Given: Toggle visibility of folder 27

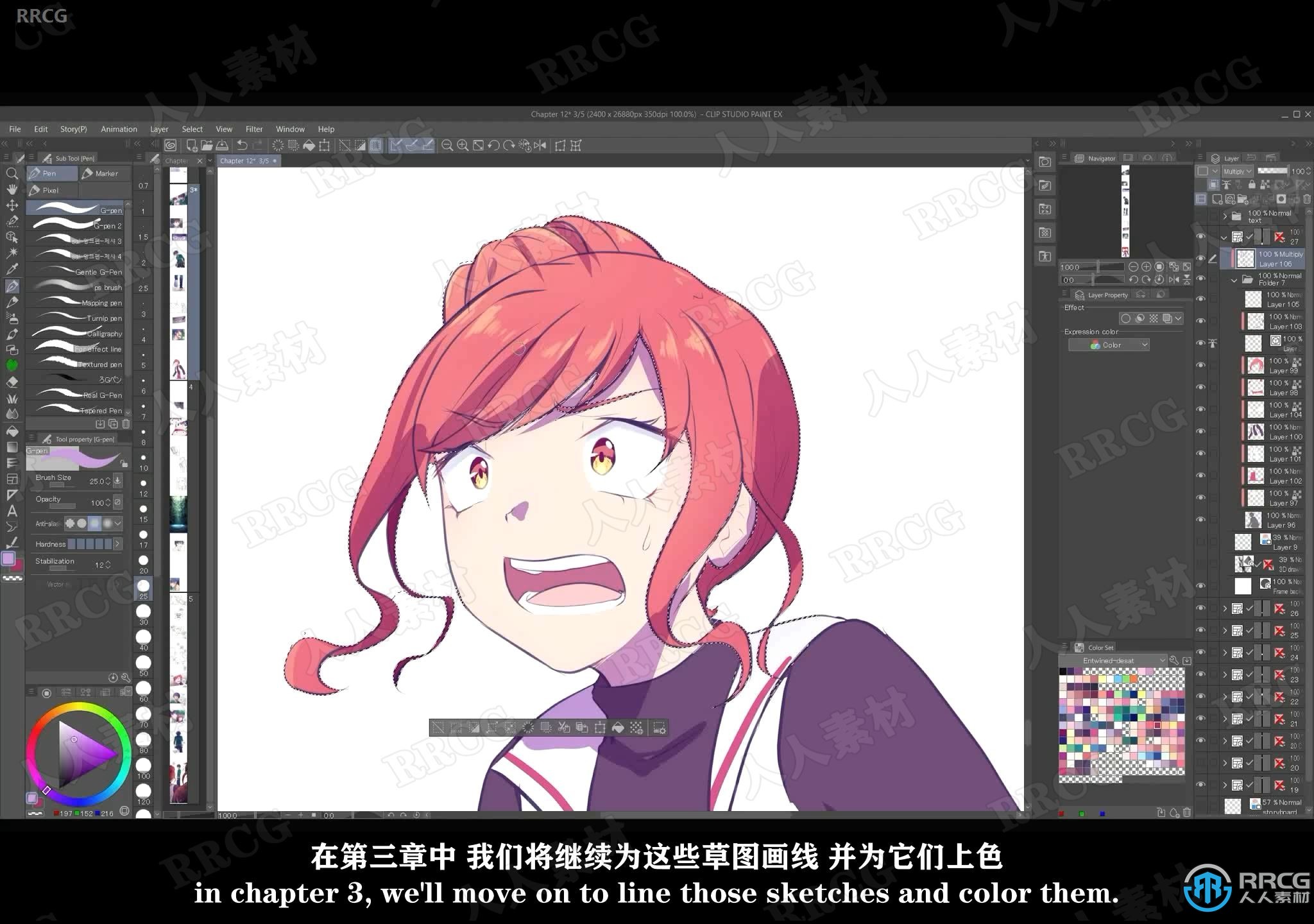Looking at the screenshot, I should pyautogui.click(x=1200, y=237).
